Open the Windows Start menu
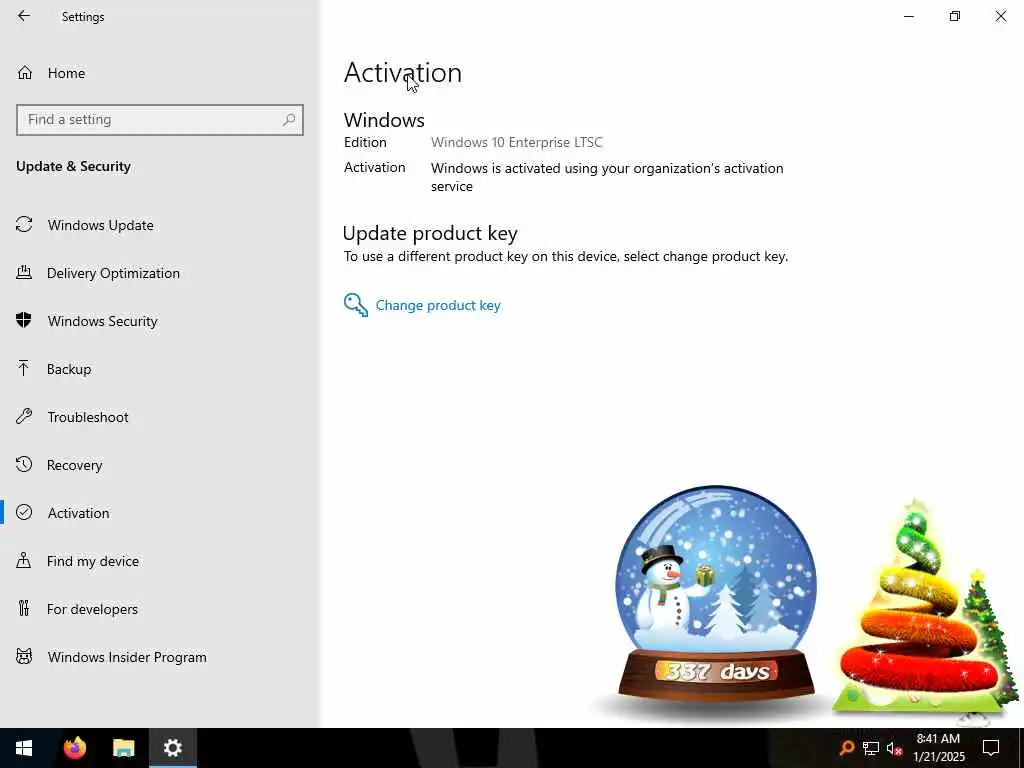Screen dimensions: 1024x768 pyautogui.click(x=24, y=748)
